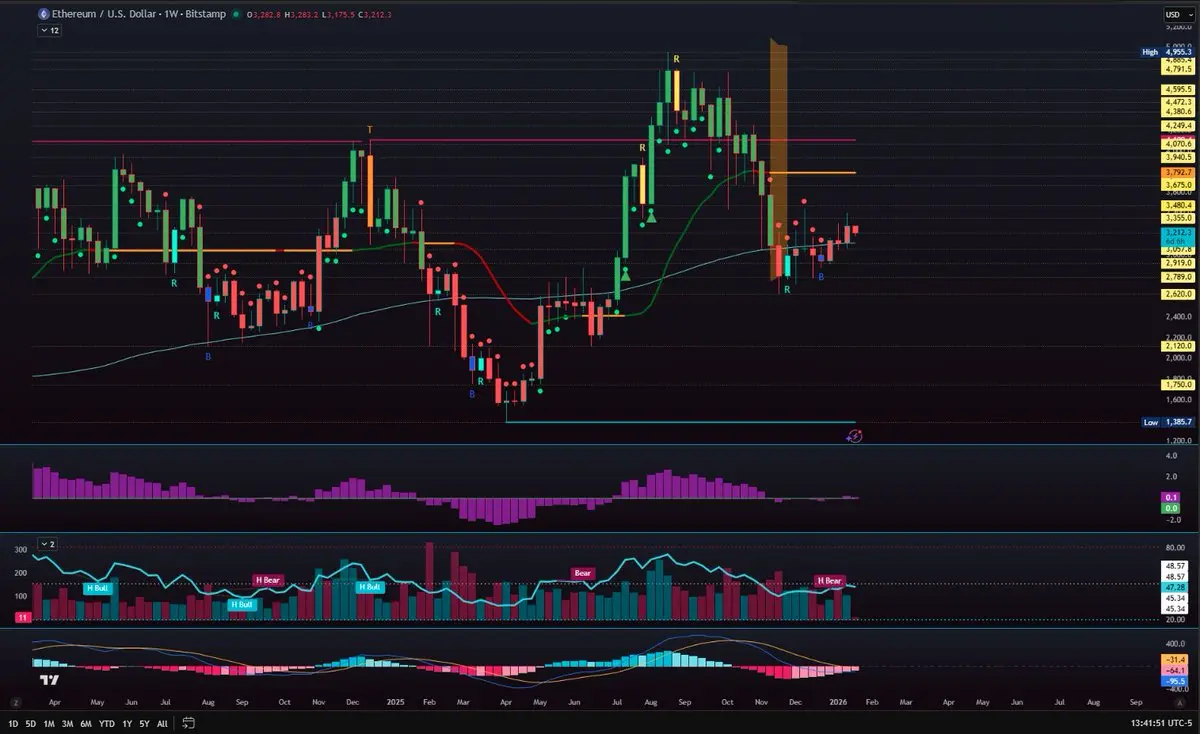Click the orange vertical highlighted band in November
This screenshot has height=734, width=1200.
[780, 160]
